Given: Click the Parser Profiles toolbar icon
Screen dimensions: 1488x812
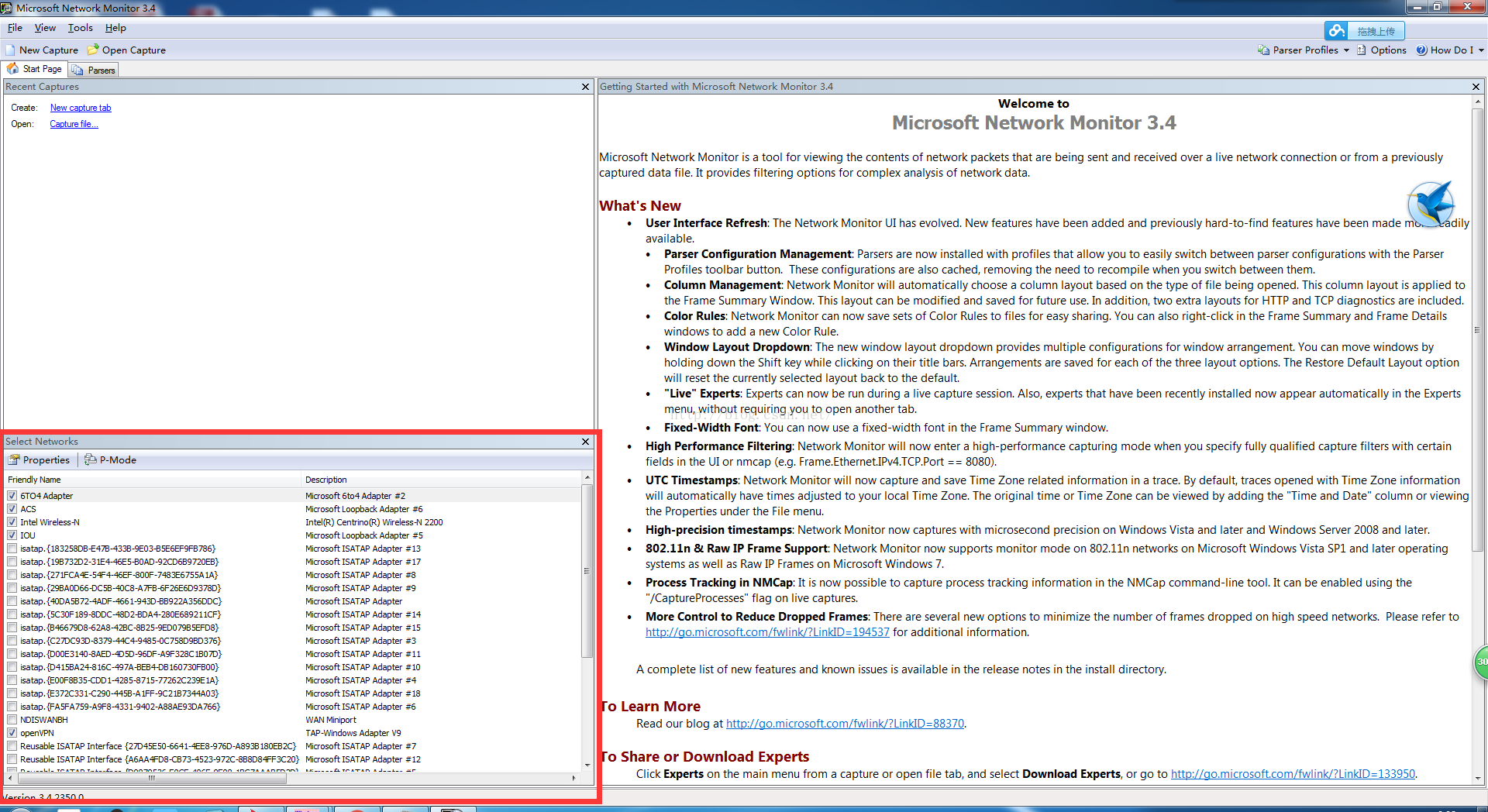Looking at the screenshot, I should tap(1263, 50).
